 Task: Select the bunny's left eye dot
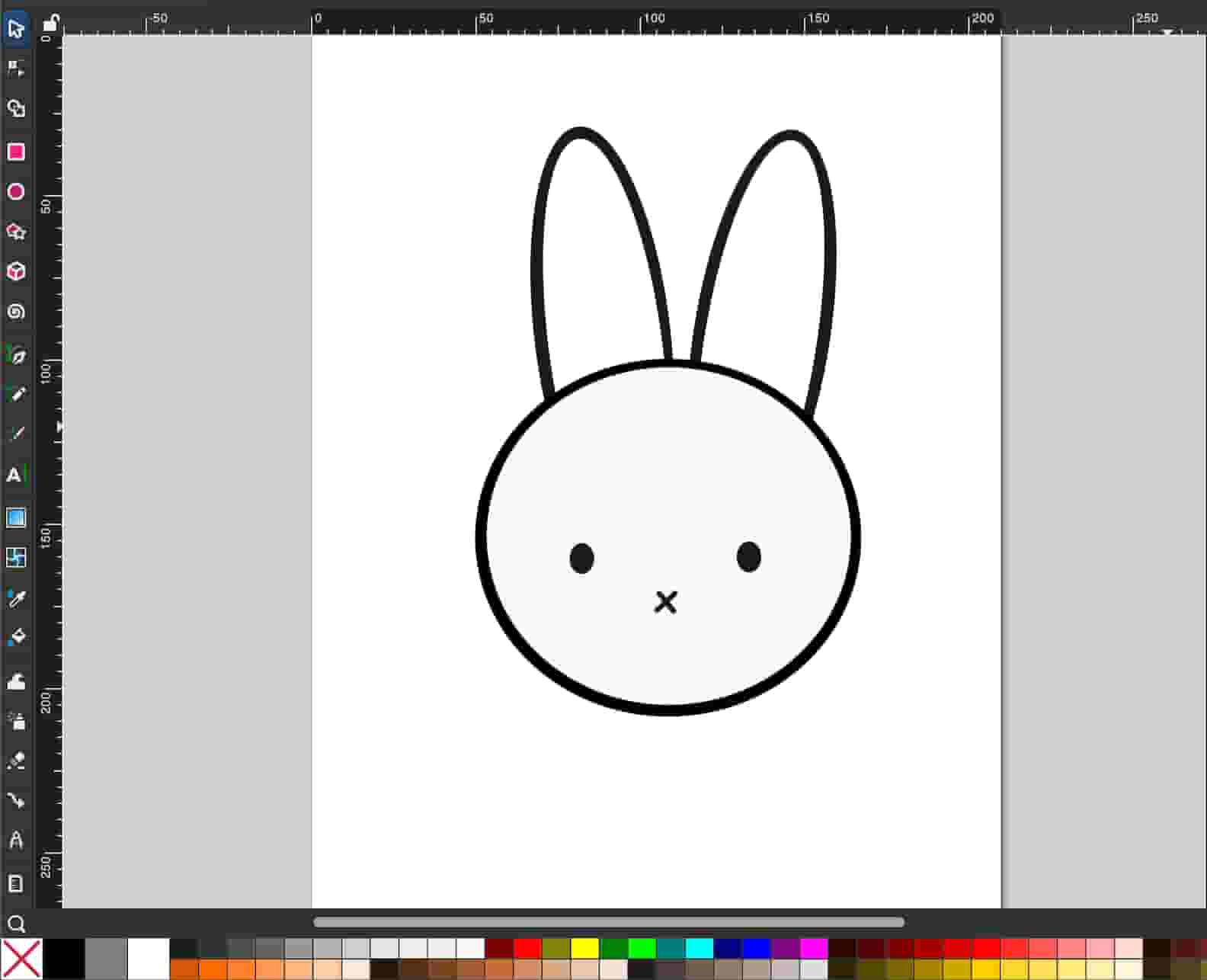click(581, 558)
